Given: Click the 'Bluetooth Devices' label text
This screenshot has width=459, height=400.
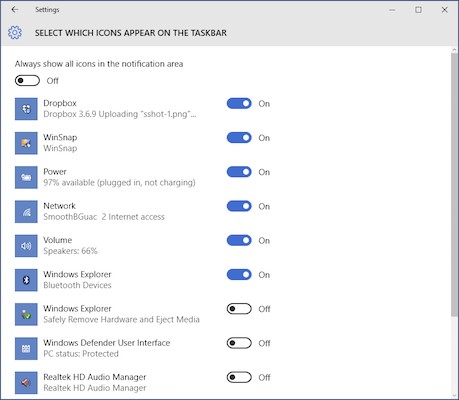Looking at the screenshot, I should pyautogui.click(x=77, y=285).
